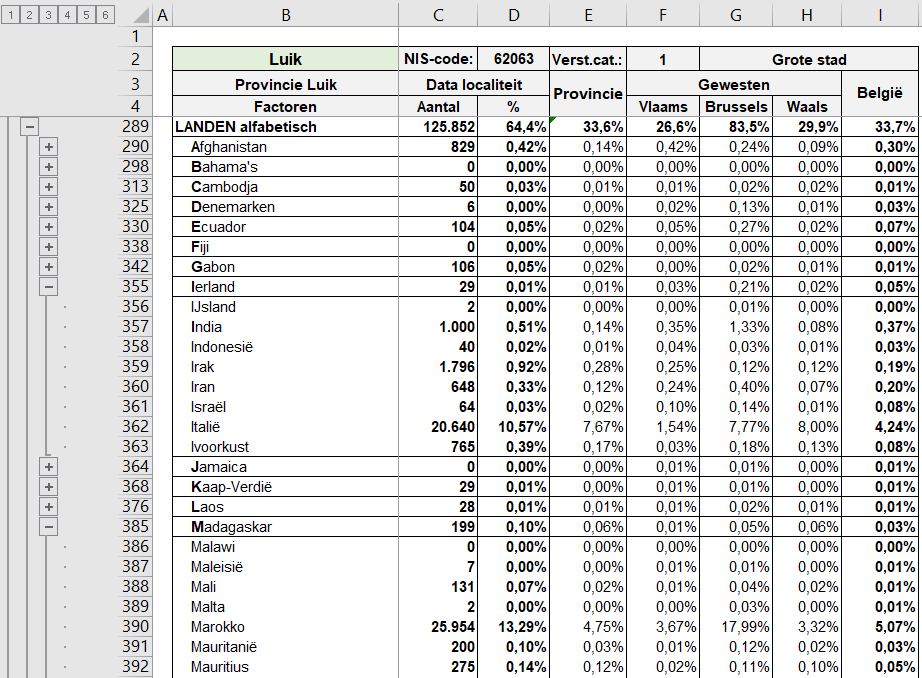
Task: Show outline level 3
Action: pos(48,15)
